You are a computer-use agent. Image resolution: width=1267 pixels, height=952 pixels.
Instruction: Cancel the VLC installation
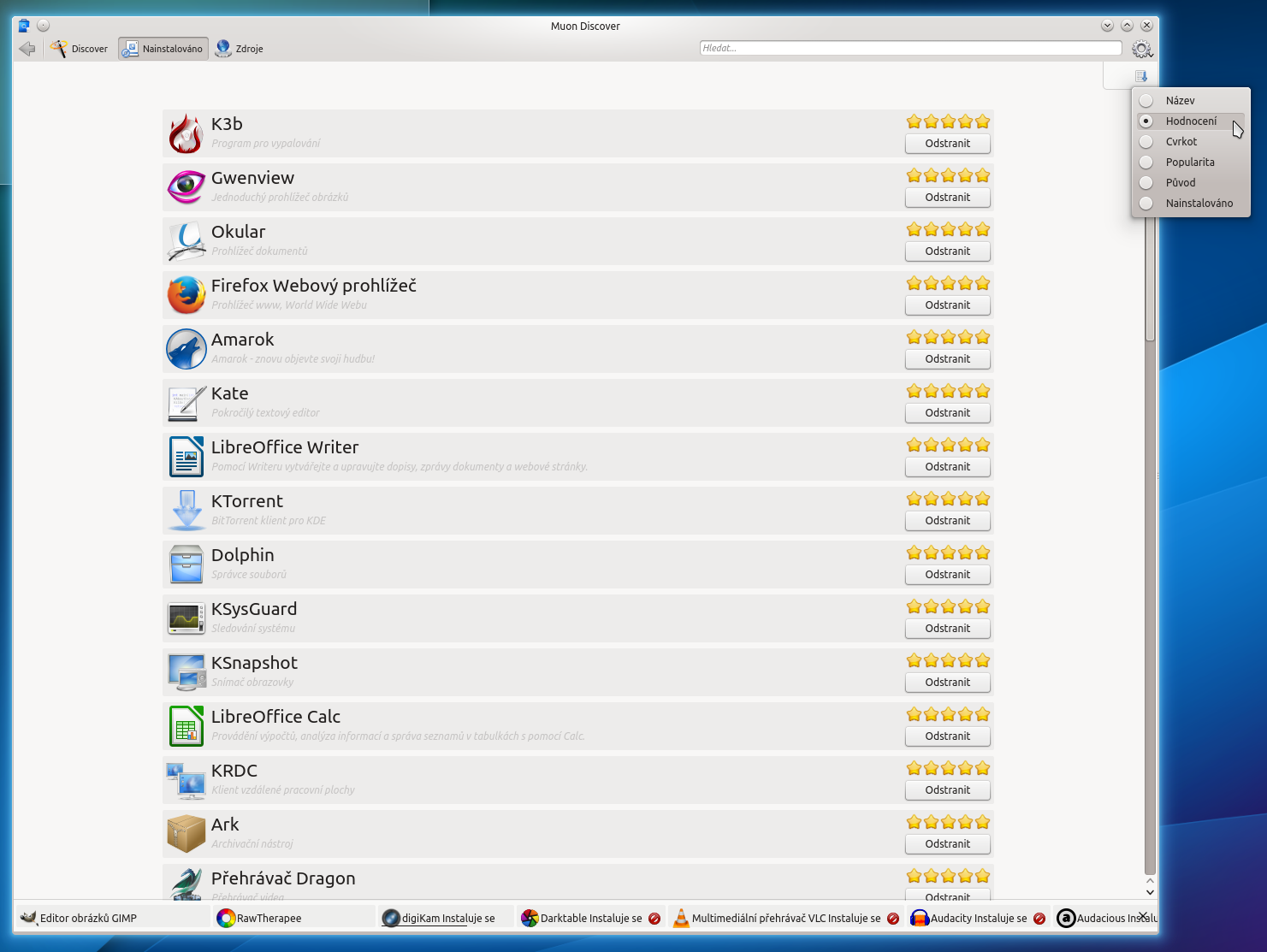[x=893, y=919]
